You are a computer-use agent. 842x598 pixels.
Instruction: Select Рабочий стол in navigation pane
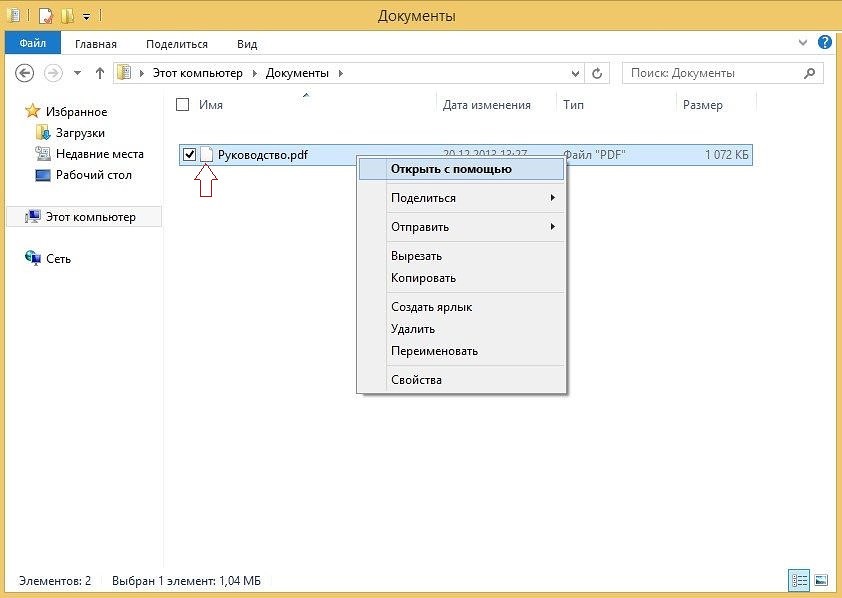click(93, 175)
